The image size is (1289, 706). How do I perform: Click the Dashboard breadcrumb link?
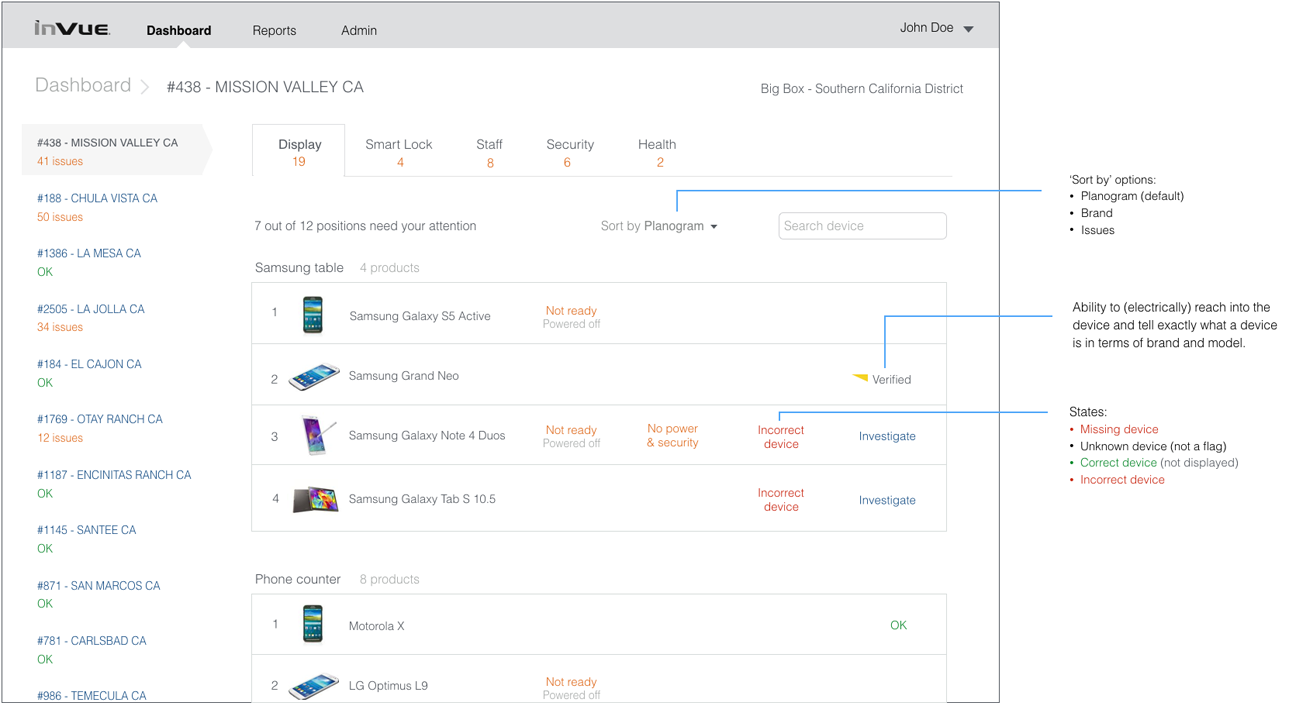83,85
